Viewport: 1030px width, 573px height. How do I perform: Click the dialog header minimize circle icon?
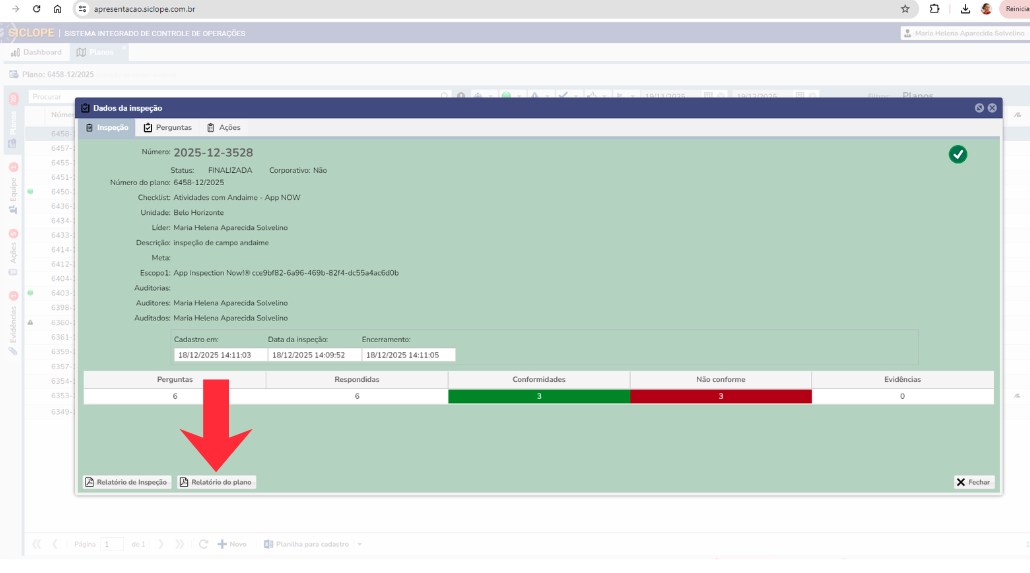point(979,108)
